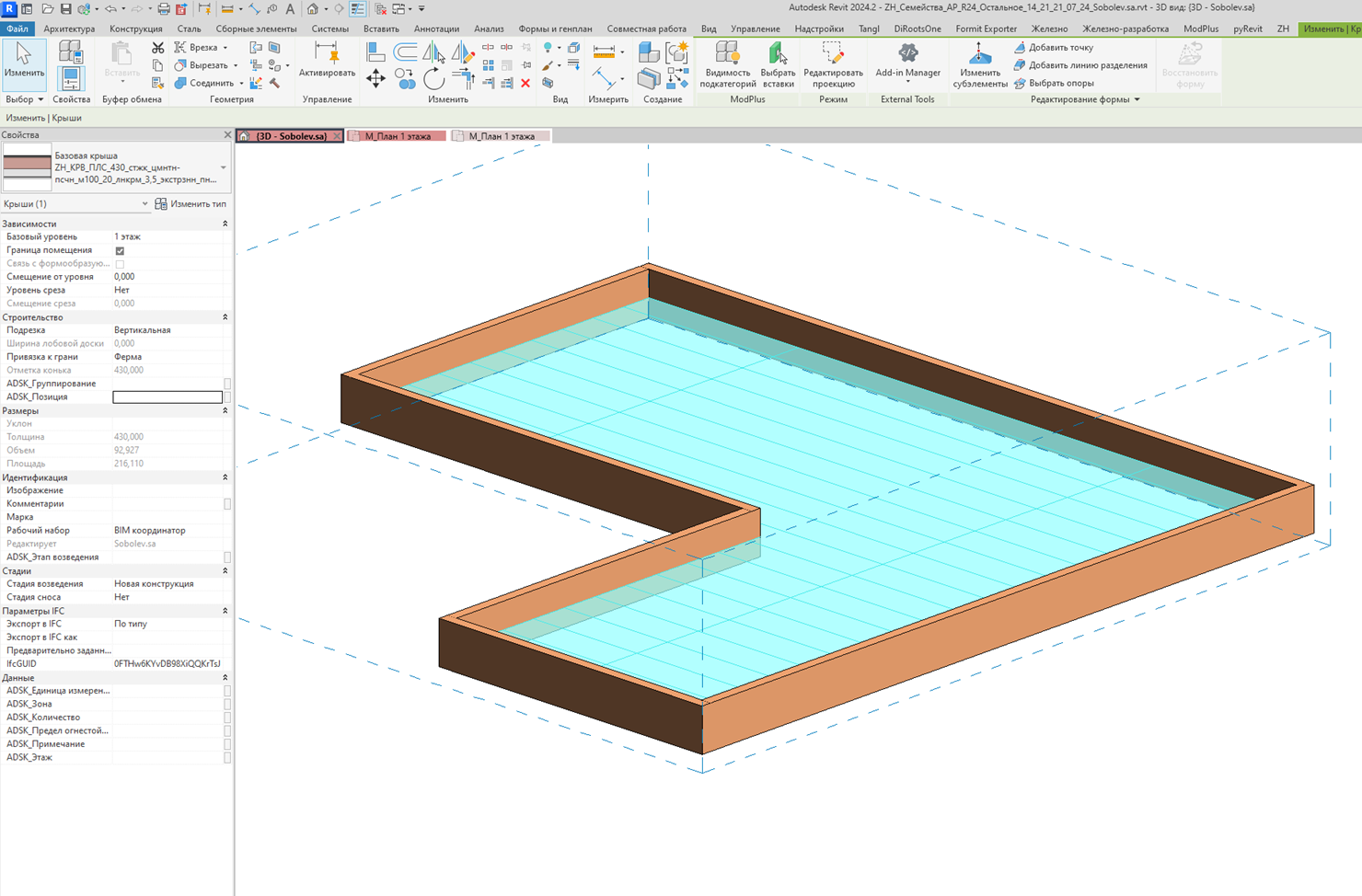
Task: Click the Активировать pin icon
Action: (327, 59)
